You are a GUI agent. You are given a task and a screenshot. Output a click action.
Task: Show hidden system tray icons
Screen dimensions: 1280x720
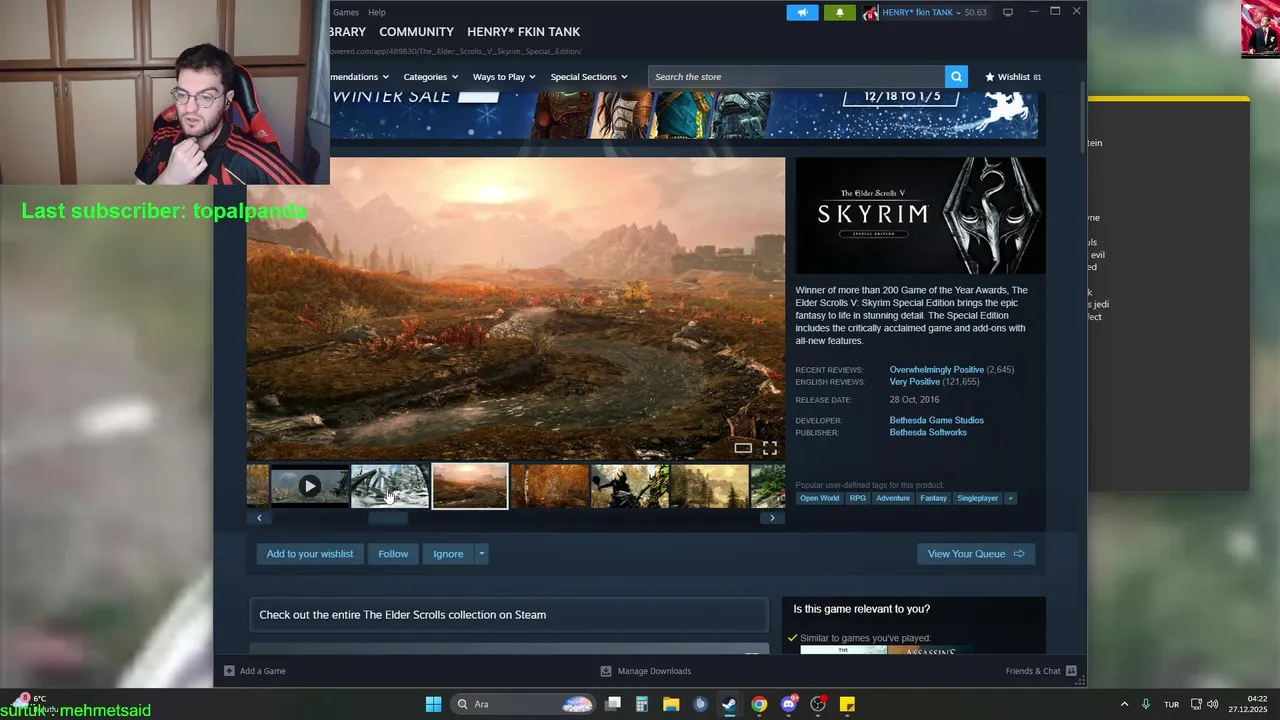(x=1124, y=704)
